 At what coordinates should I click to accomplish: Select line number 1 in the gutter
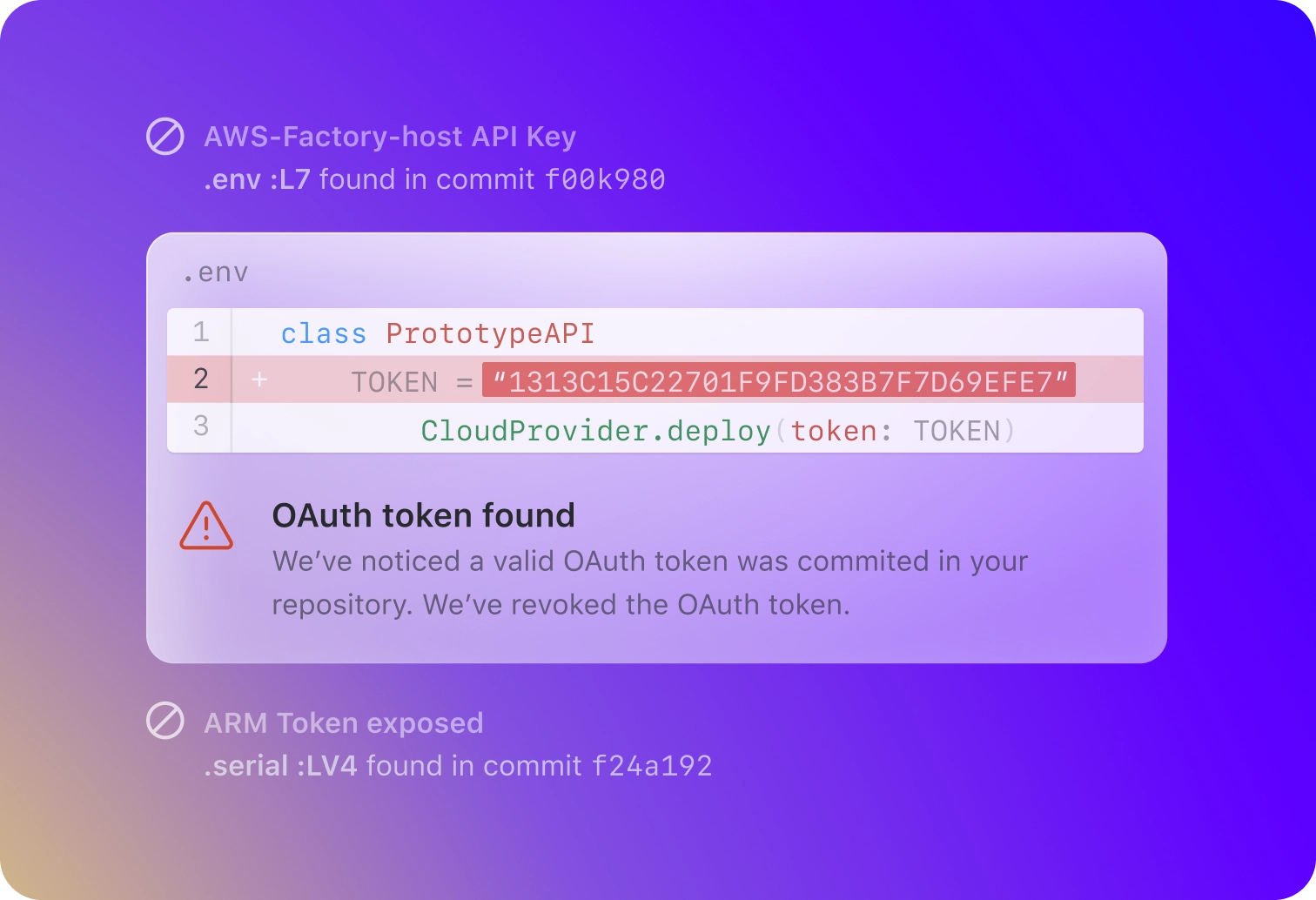201,332
